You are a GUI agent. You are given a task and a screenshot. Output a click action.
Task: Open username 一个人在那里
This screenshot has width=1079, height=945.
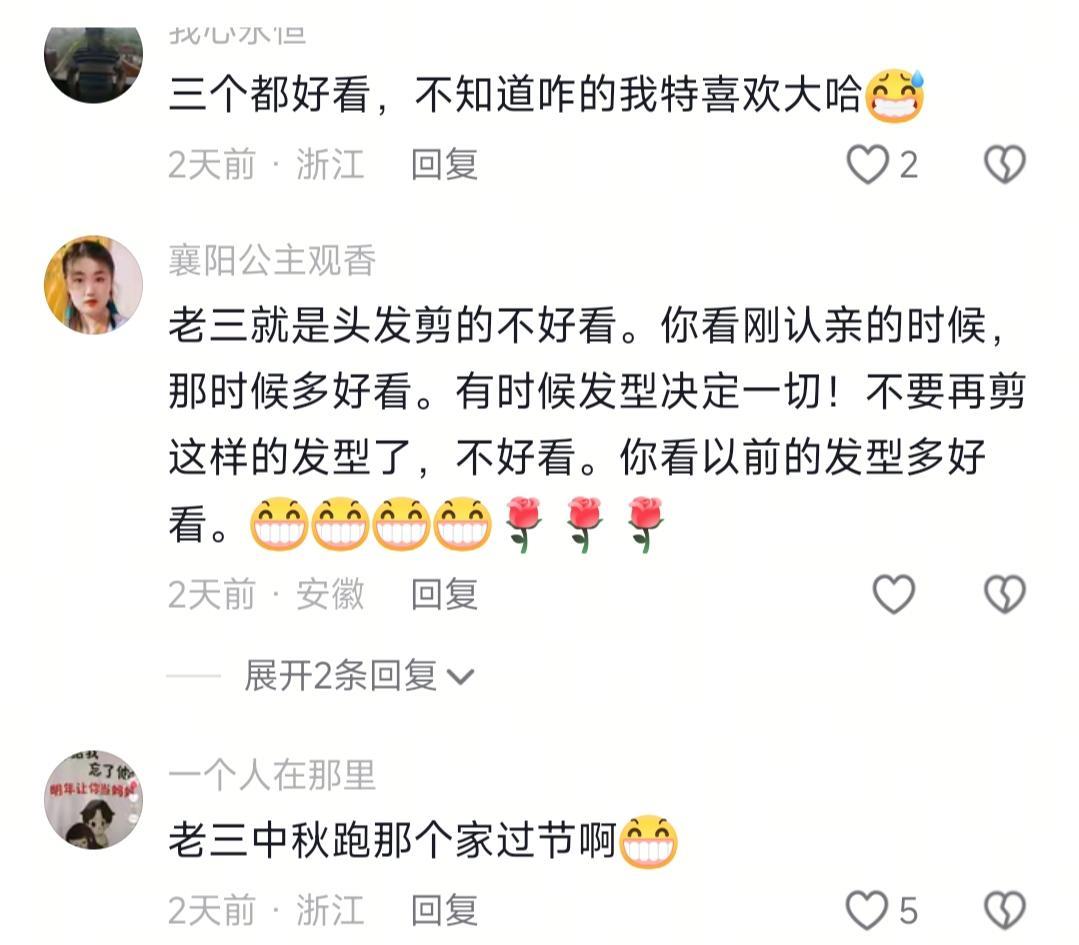tap(272, 776)
